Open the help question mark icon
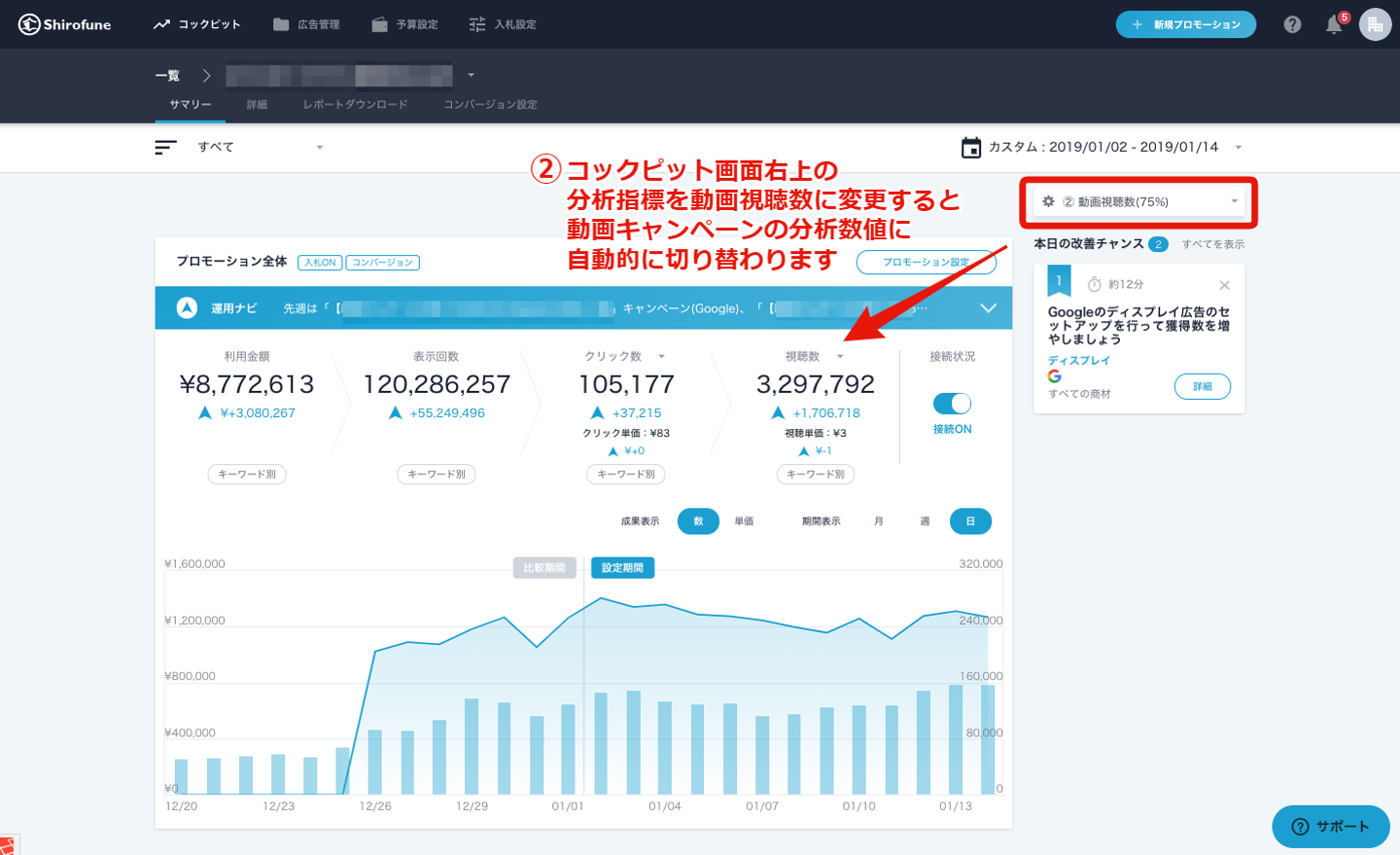Image resolution: width=1400 pixels, height=855 pixels. (x=1292, y=24)
